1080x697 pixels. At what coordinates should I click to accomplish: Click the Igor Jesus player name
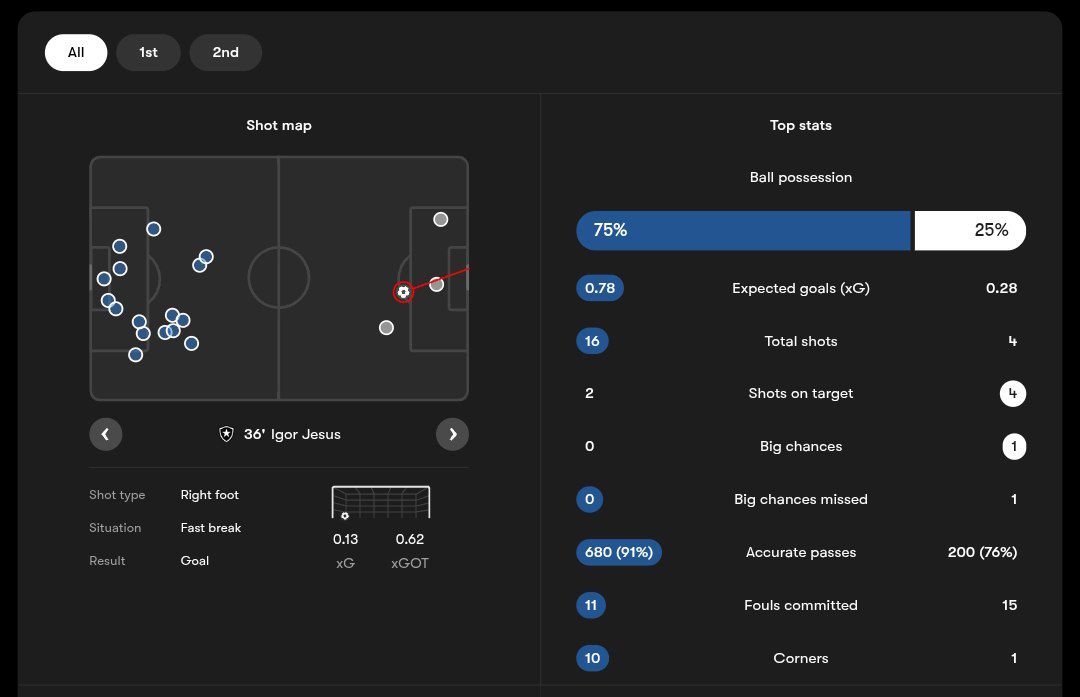pos(306,434)
